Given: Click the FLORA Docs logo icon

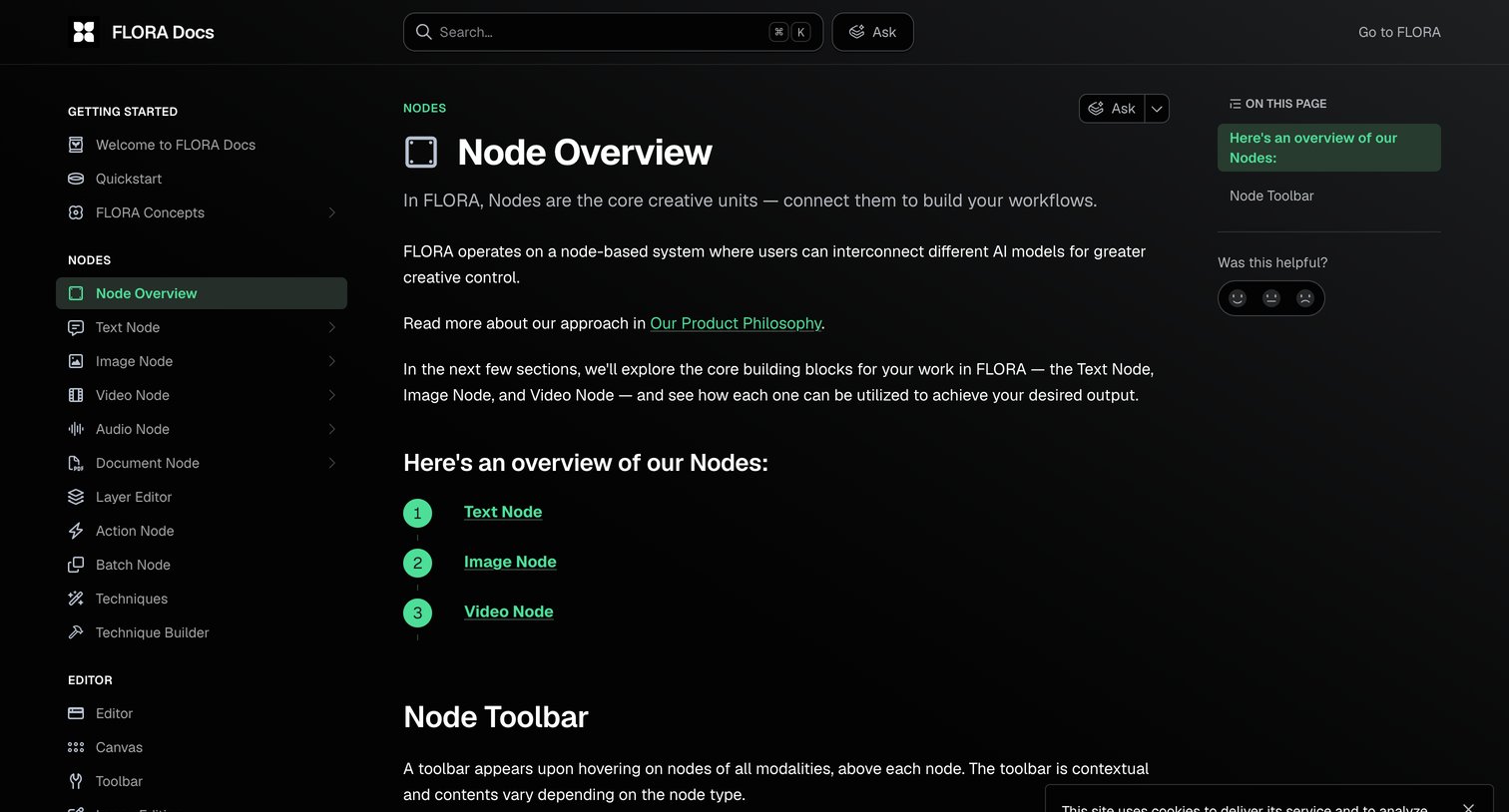Looking at the screenshot, I should point(84,32).
